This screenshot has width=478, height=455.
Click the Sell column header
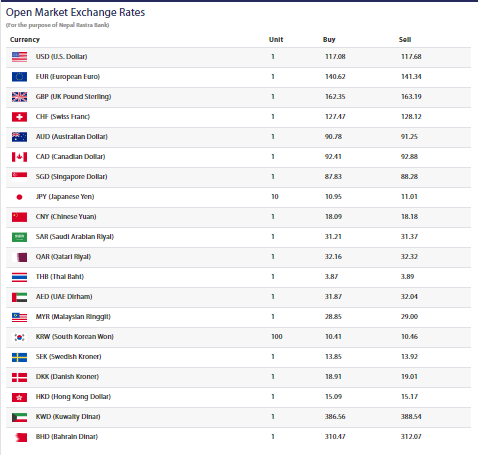pos(405,40)
